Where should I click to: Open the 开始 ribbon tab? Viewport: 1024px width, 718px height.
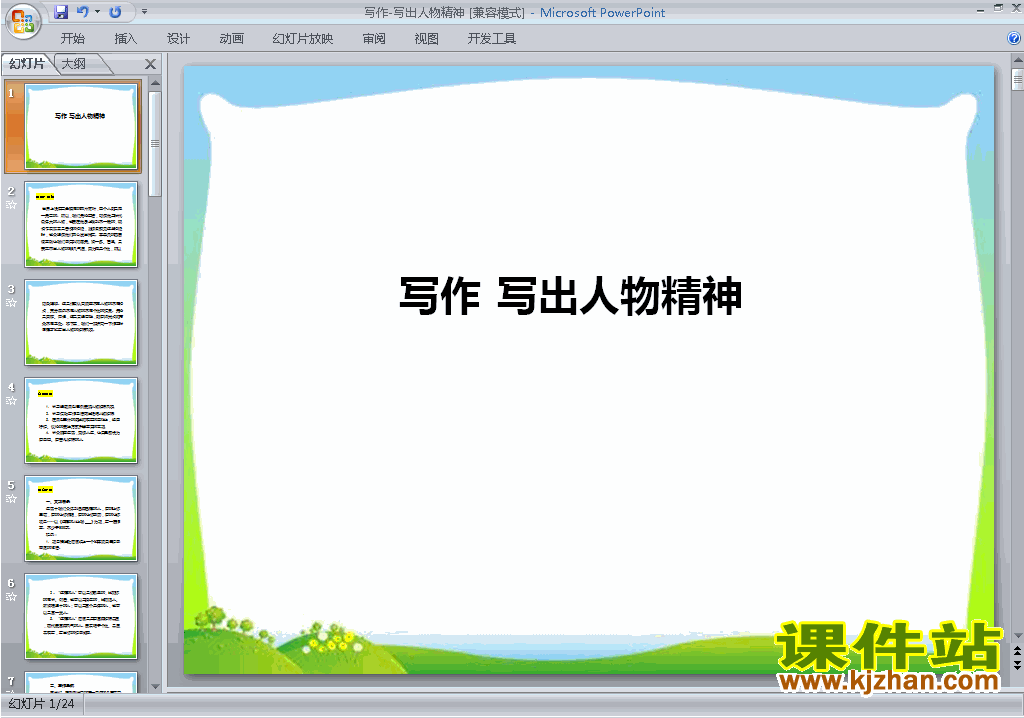click(x=72, y=39)
